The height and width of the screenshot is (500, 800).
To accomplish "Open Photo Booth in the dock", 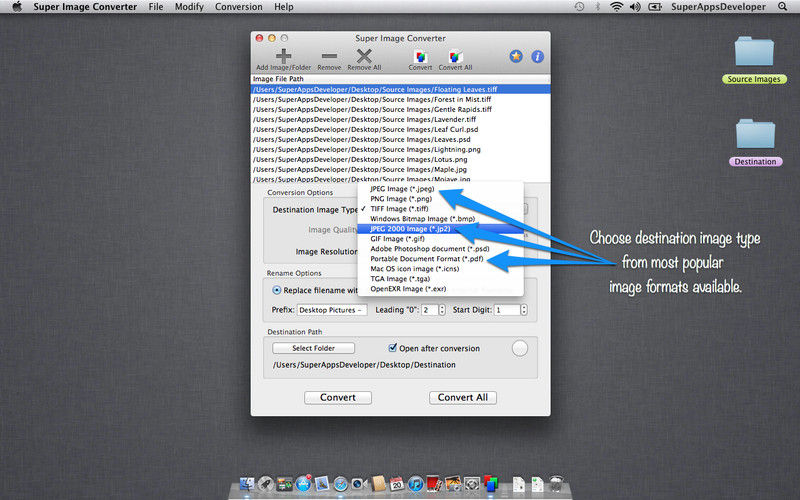I will tap(435, 484).
